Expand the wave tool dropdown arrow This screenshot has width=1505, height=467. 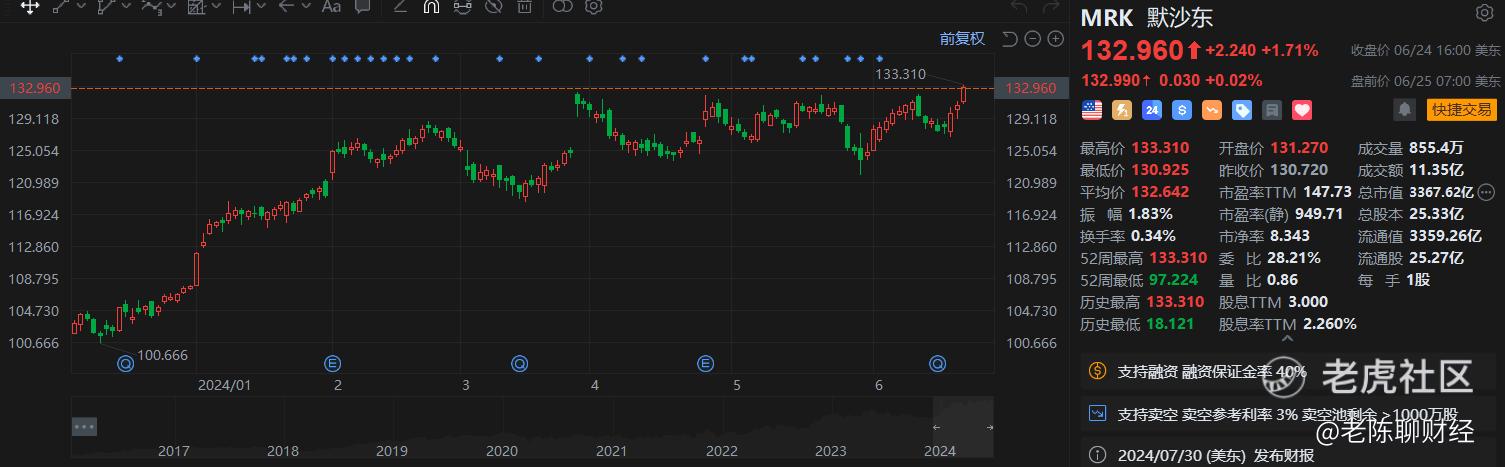tap(171, 7)
